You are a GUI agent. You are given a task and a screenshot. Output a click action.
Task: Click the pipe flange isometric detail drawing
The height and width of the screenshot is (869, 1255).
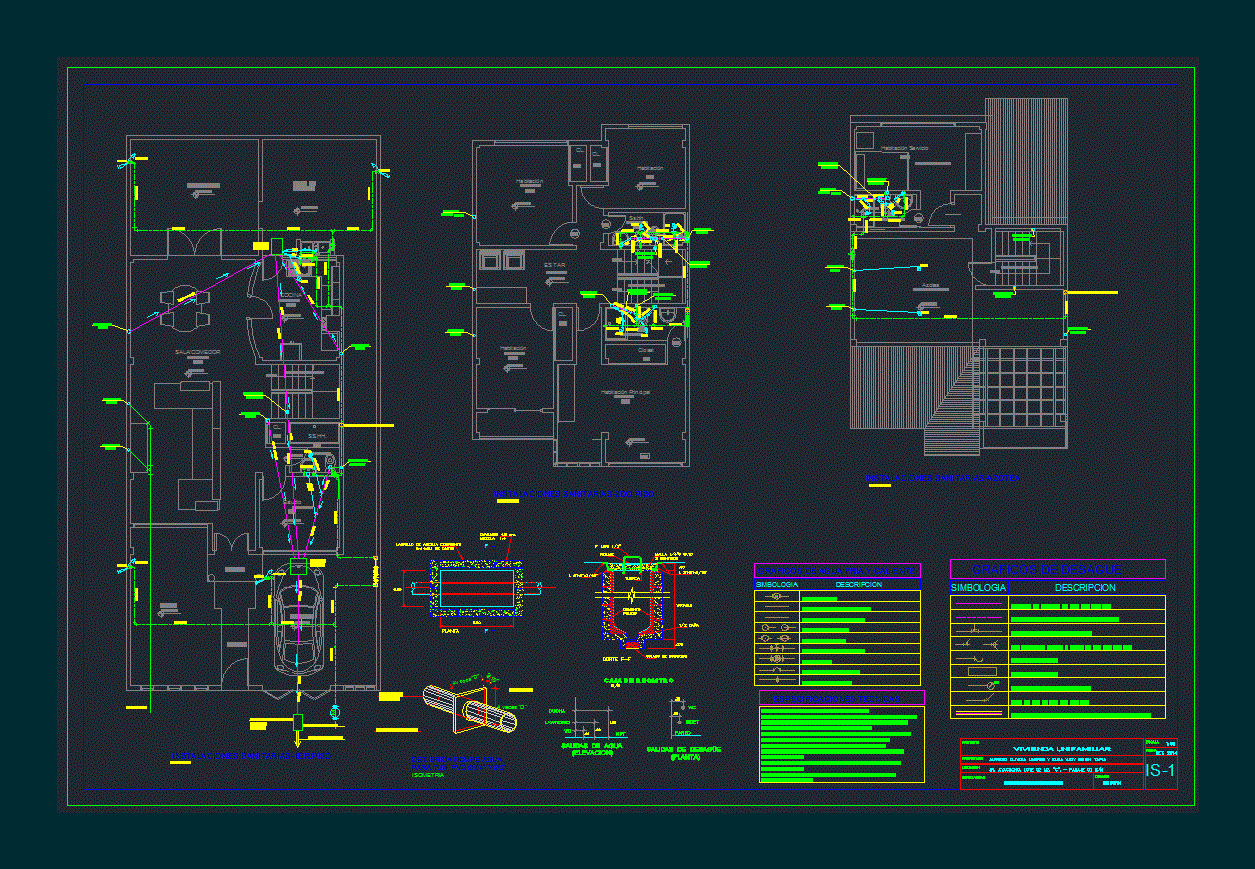tap(470, 708)
